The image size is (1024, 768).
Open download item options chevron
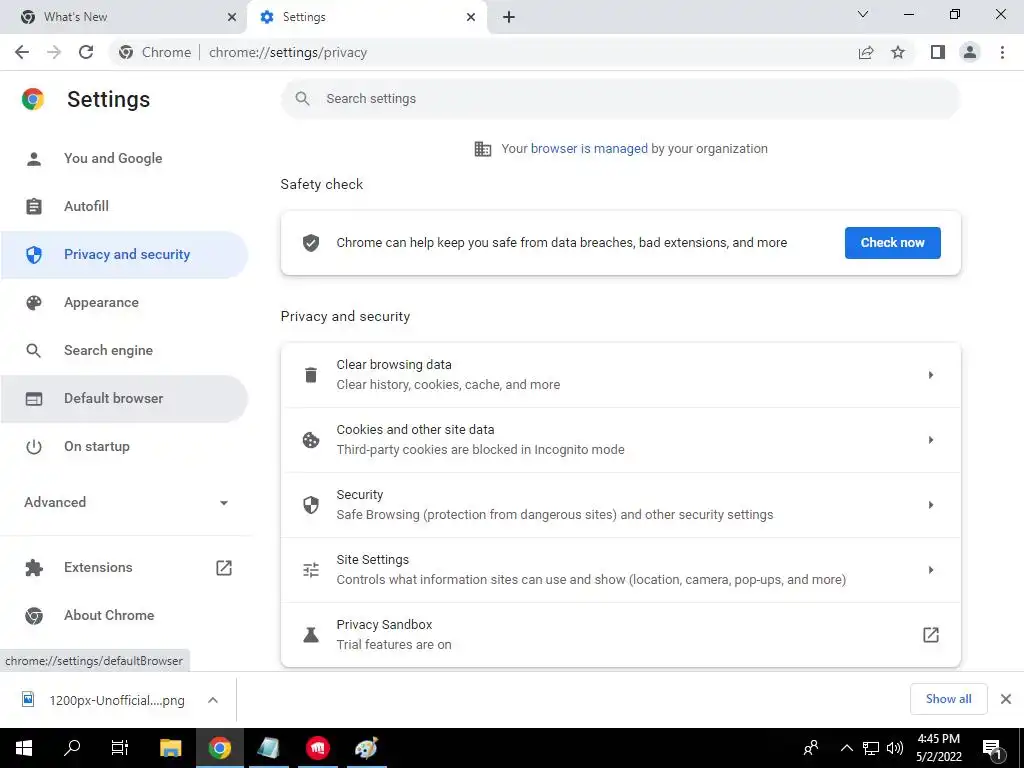213,700
